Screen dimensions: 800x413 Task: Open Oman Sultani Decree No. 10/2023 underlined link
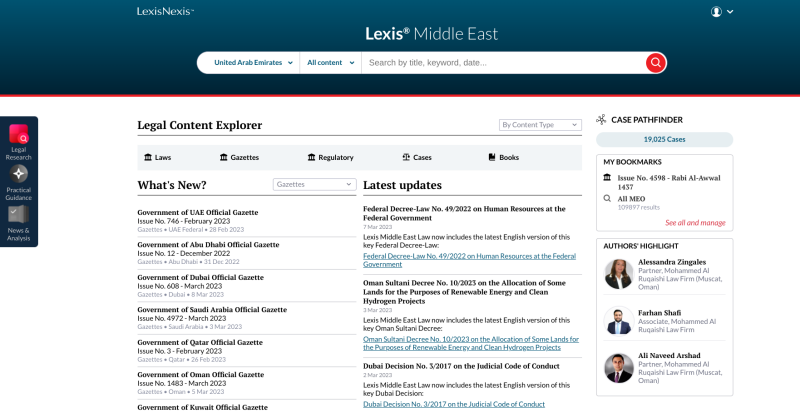pos(471,343)
